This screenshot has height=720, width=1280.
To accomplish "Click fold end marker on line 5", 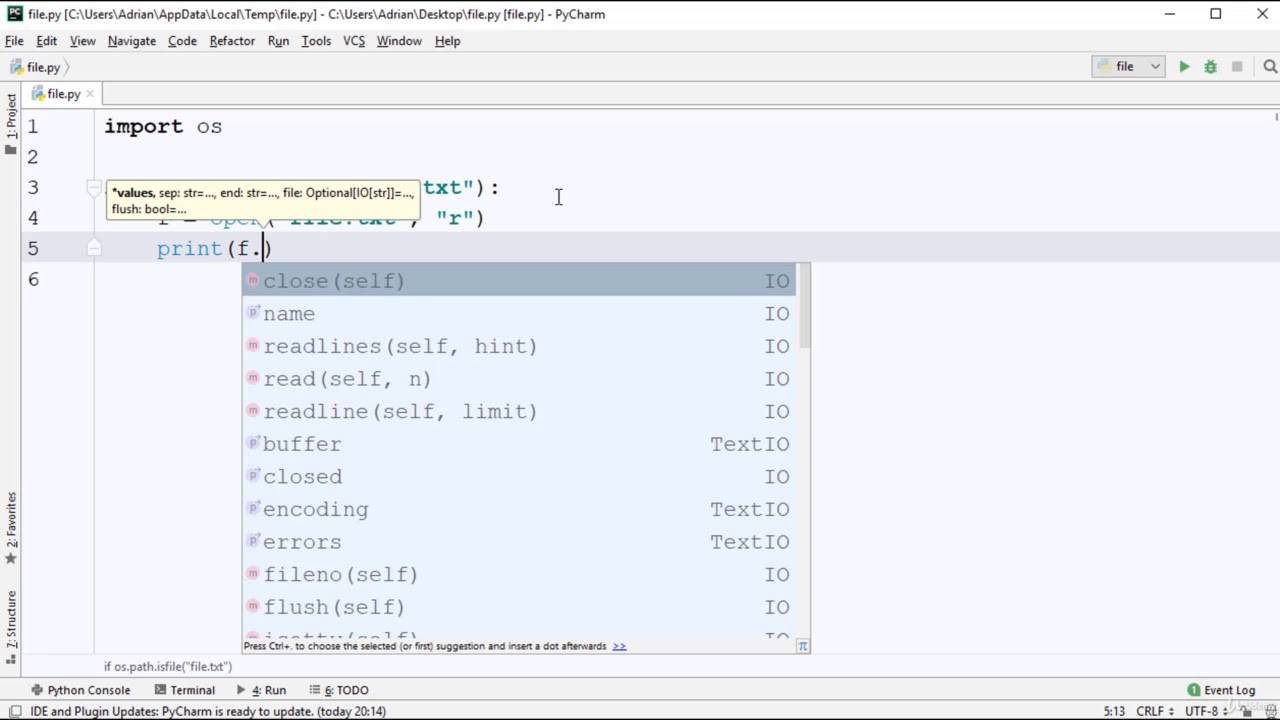I will tap(94, 248).
